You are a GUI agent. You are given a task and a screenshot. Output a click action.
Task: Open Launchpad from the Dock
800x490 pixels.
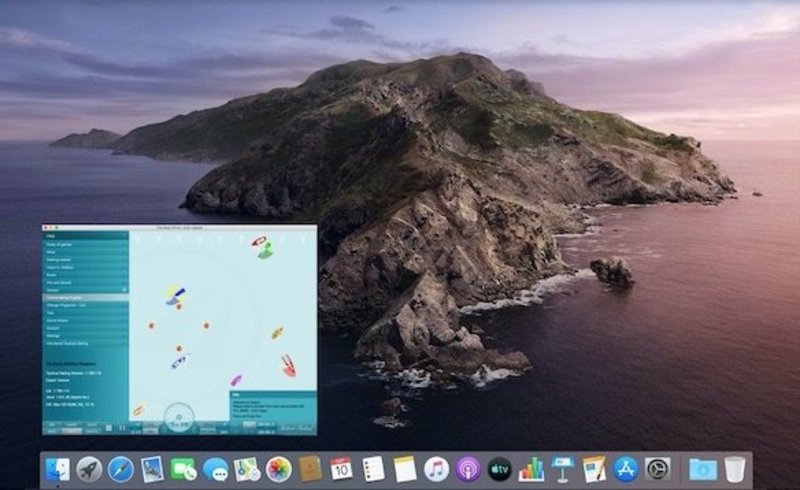pos(89,469)
